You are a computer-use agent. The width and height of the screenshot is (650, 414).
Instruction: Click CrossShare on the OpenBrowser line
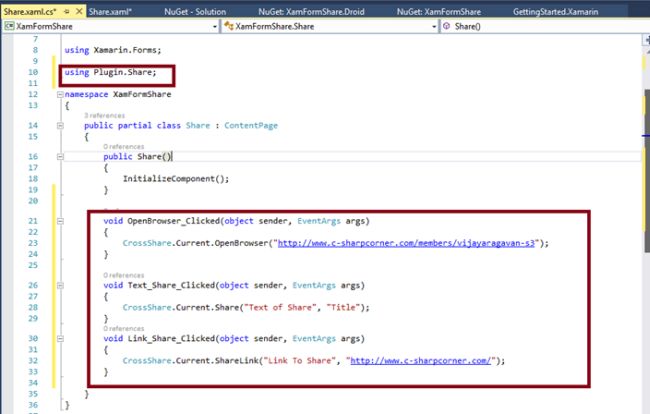tap(147, 243)
